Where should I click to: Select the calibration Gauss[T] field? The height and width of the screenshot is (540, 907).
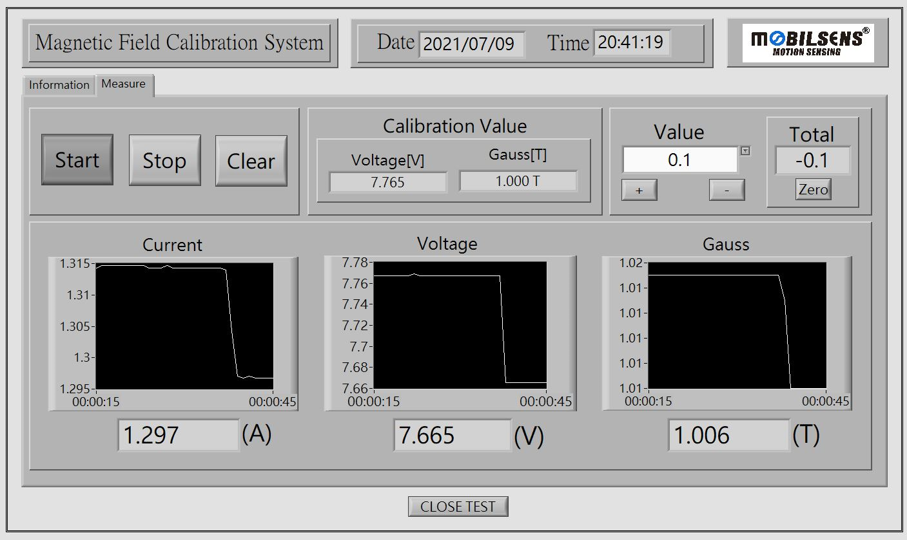[x=518, y=181]
